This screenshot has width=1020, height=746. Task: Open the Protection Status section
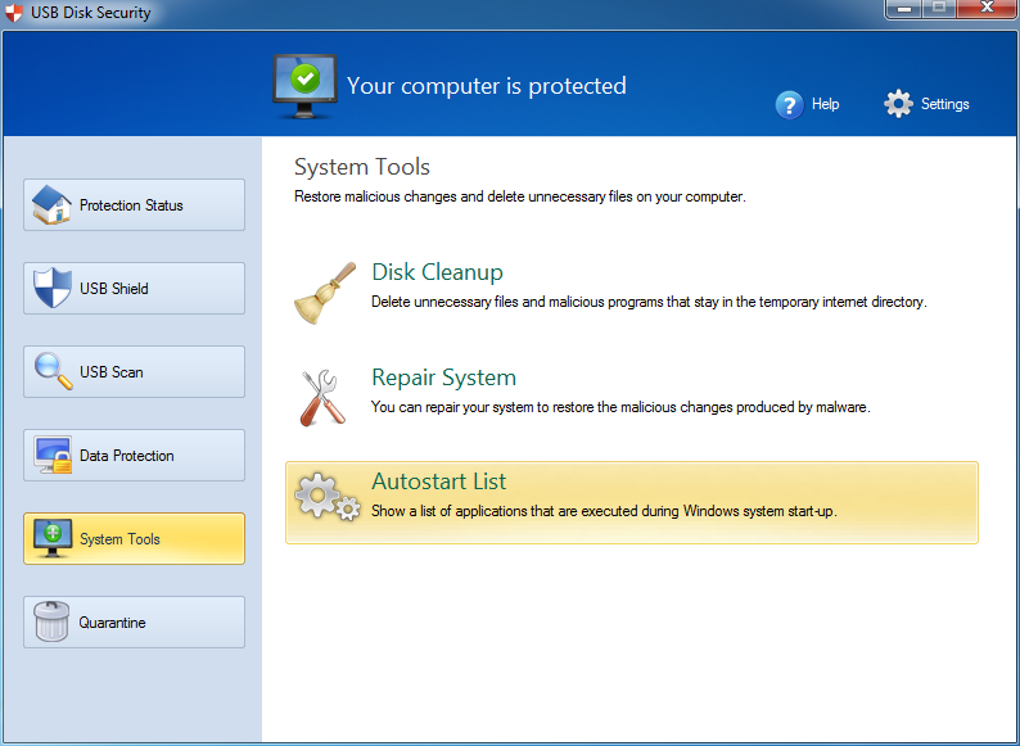(134, 205)
